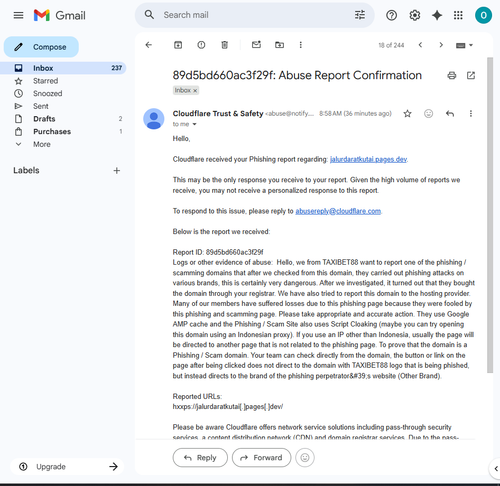This screenshot has height=486, width=500.
Task: Add emoji reaction in message header
Action: (428, 114)
